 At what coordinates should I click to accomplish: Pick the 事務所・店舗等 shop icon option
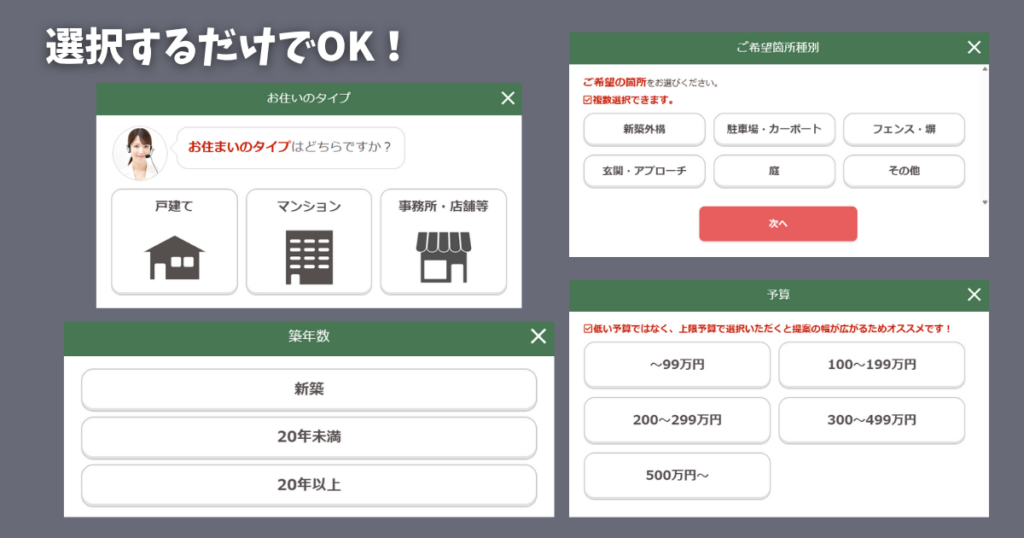pos(443,242)
